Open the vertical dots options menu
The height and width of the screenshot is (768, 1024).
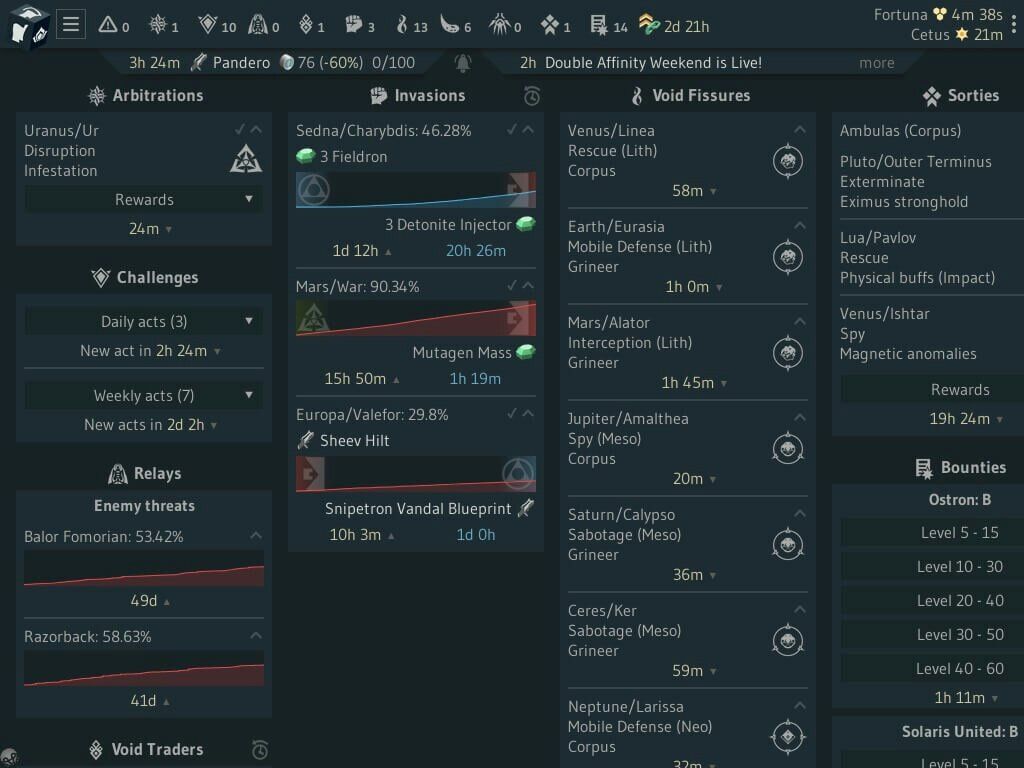[1014, 24]
